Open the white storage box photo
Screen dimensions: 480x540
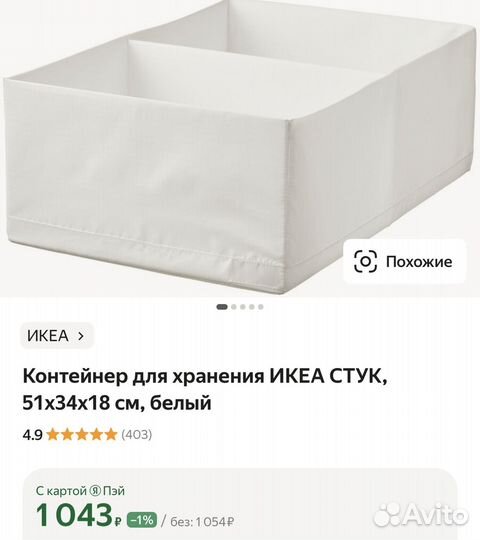240,148
